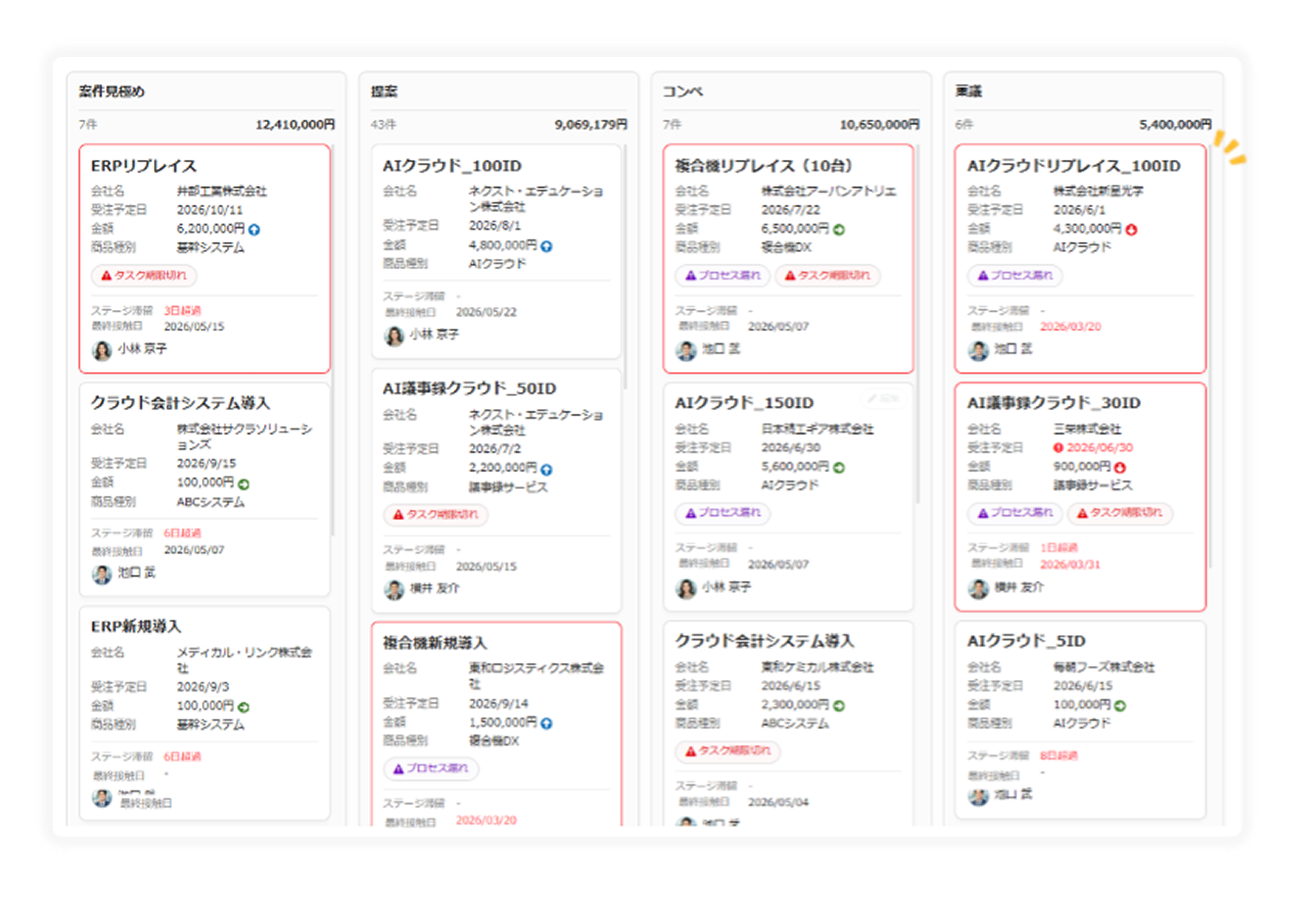The image size is (1300, 900).
Task: Click the green arrow icon beside 5,600,000円
Action: click(x=839, y=467)
